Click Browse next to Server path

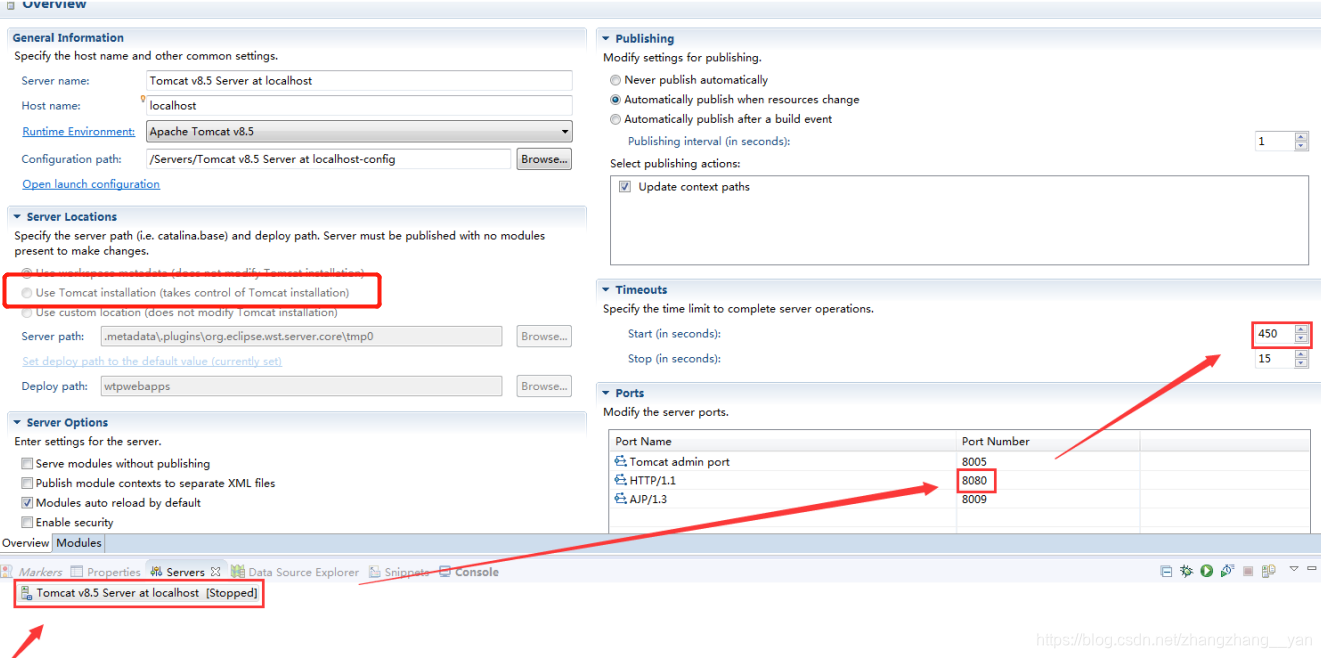pyautogui.click(x=544, y=337)
